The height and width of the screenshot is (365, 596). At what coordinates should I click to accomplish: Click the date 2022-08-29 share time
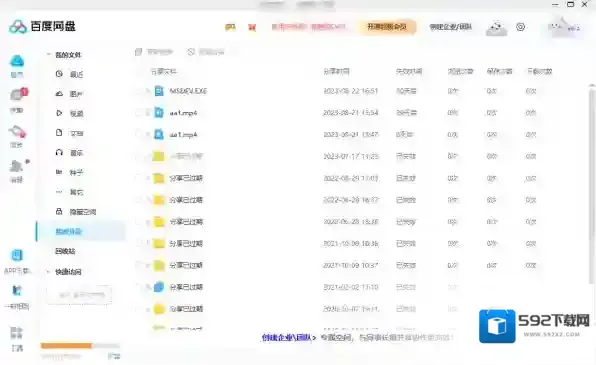351,178
